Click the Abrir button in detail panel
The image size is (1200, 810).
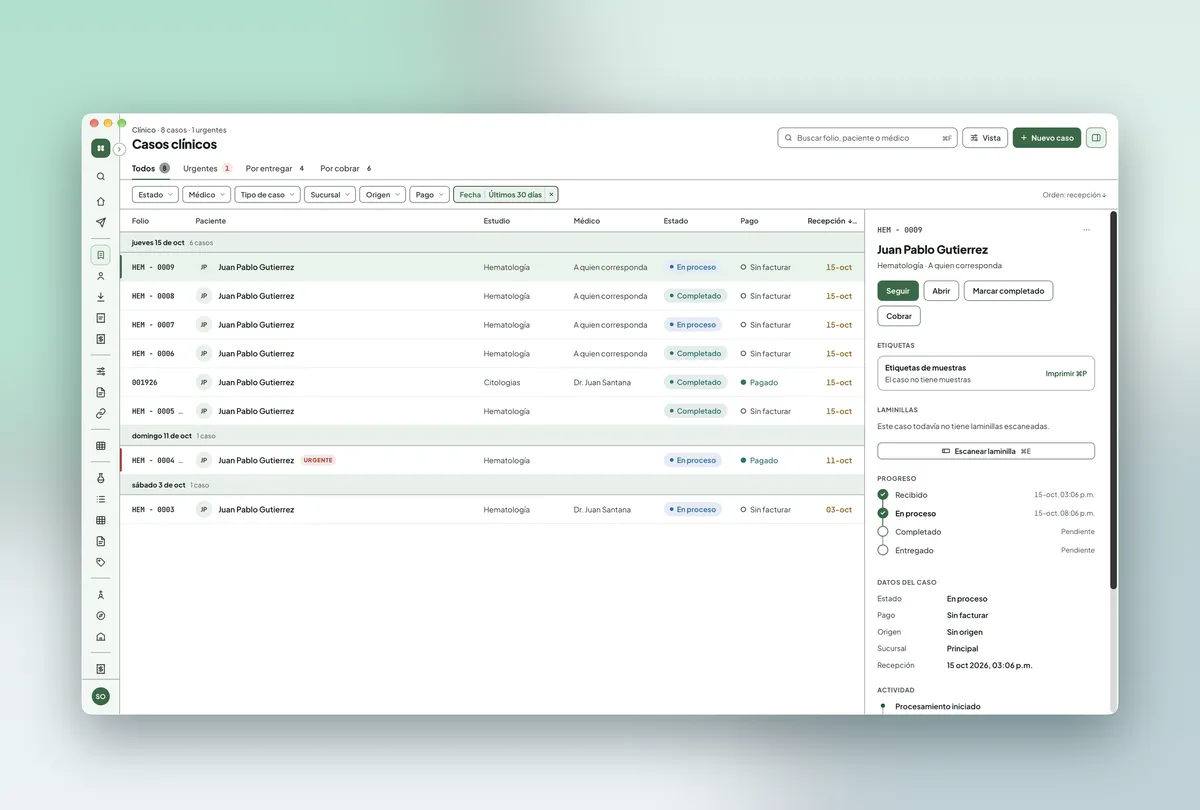(x=941, y=291)
